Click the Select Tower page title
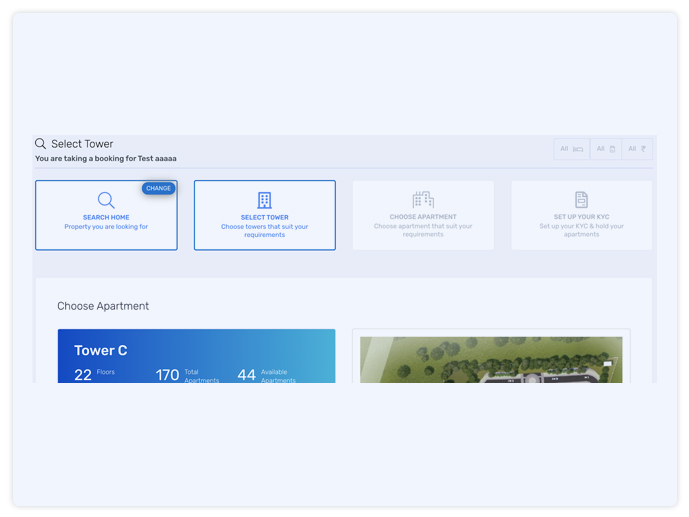 point(82,144)
